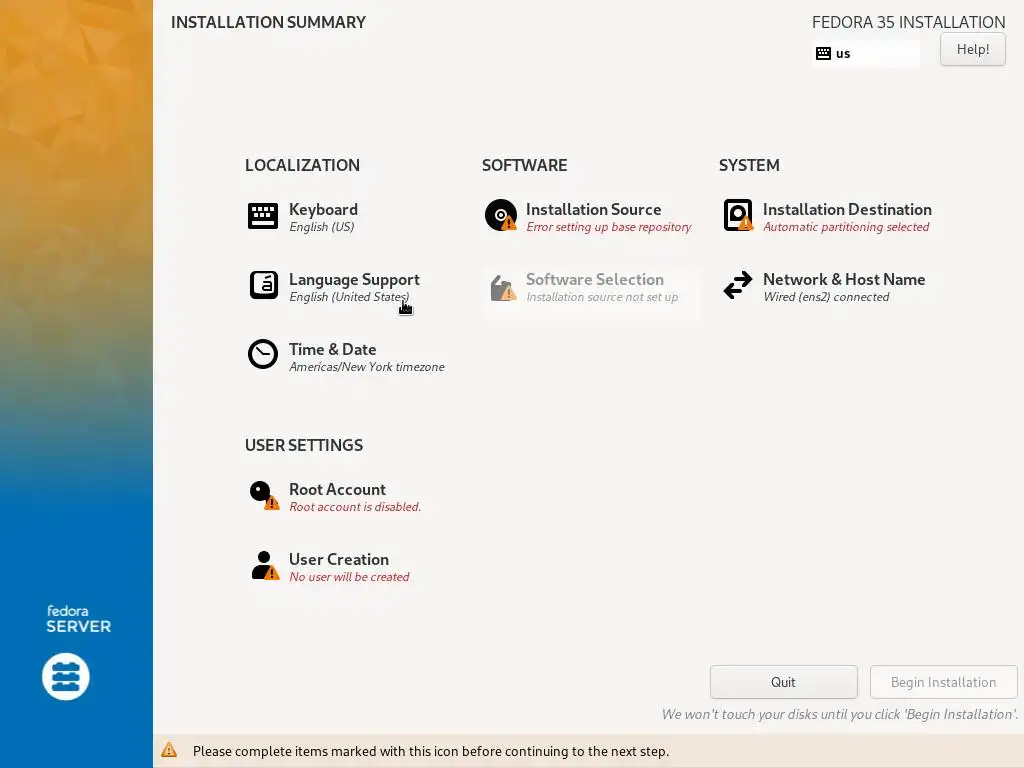1024x768 pixels.
Task: Click 'Americas/New York timezone' text
Action: tap(367, 367)
